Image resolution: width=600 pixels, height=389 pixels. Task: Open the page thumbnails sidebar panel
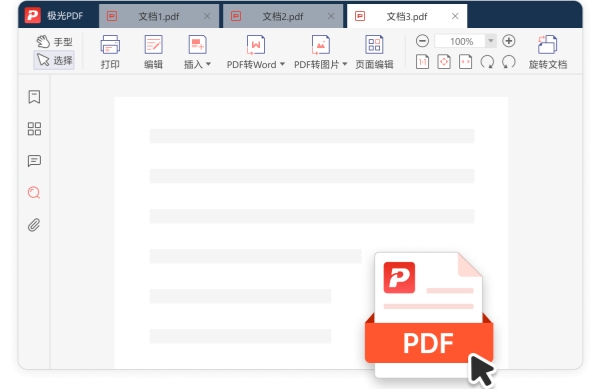coord(34,129)
